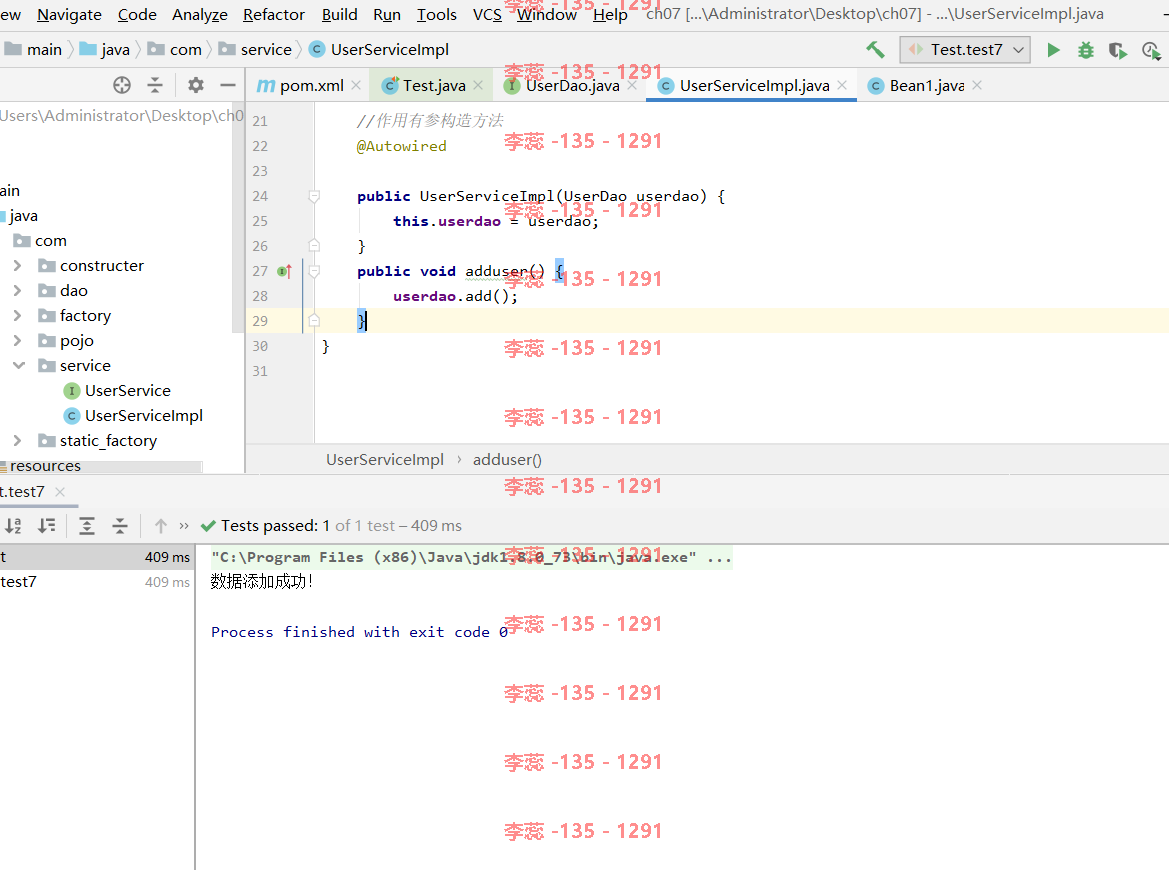Expand the factory package
The height and width of the screenshot is (870, 1169).
(x=17, y=315)
